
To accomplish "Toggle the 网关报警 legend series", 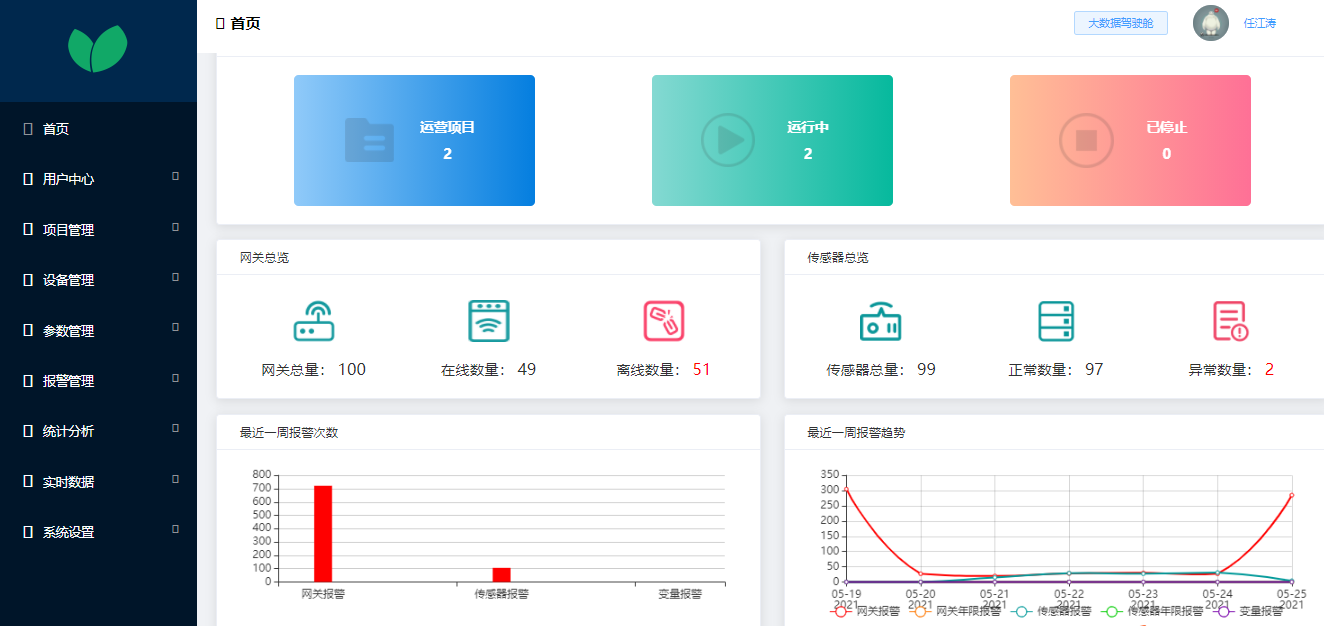I will 868,611.
